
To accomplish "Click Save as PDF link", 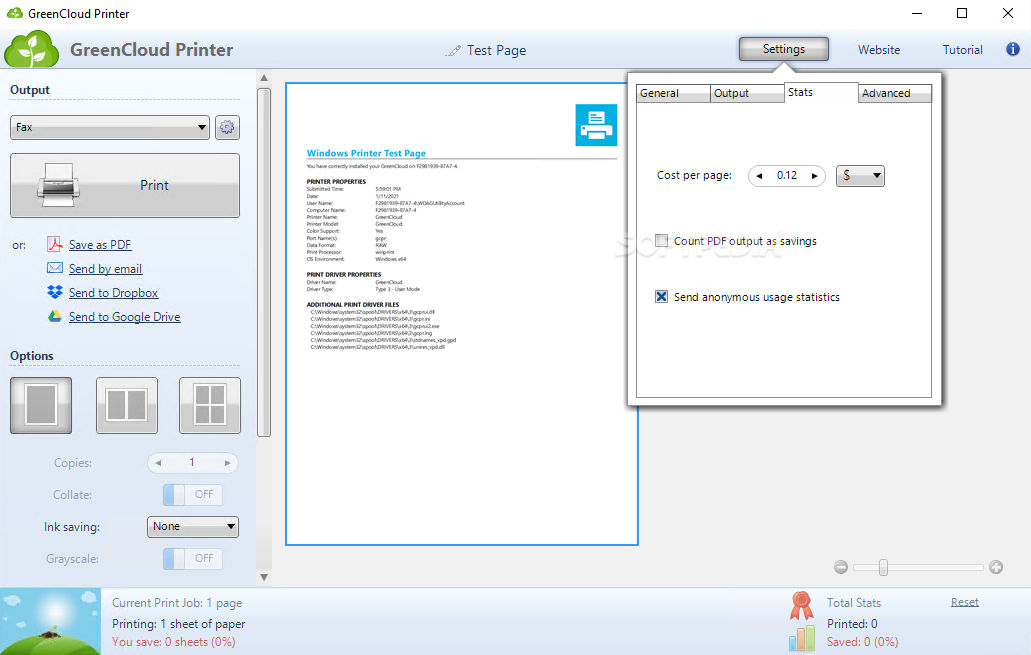I will point(100,245).
